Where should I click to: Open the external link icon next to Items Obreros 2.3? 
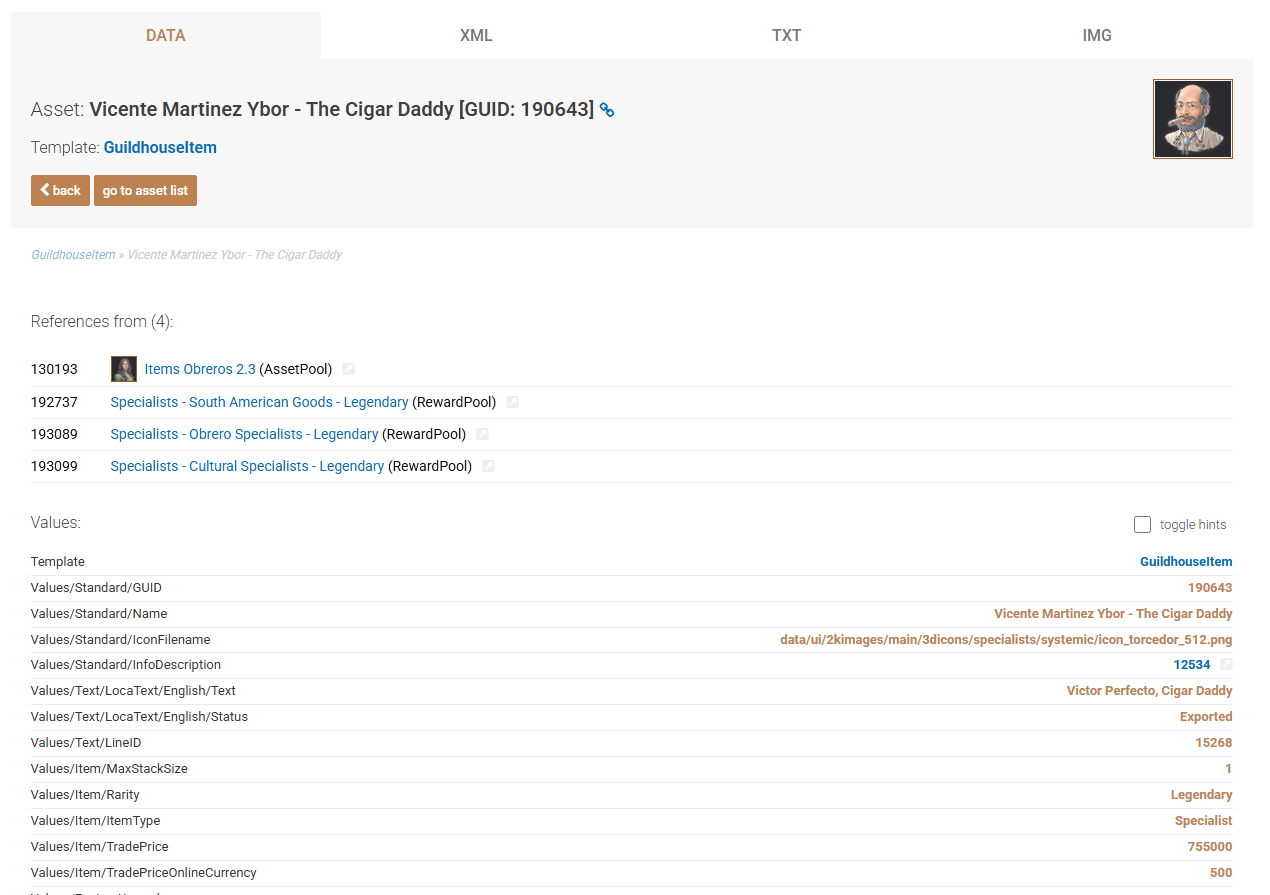pyautogui.click(x=348, y=370)
